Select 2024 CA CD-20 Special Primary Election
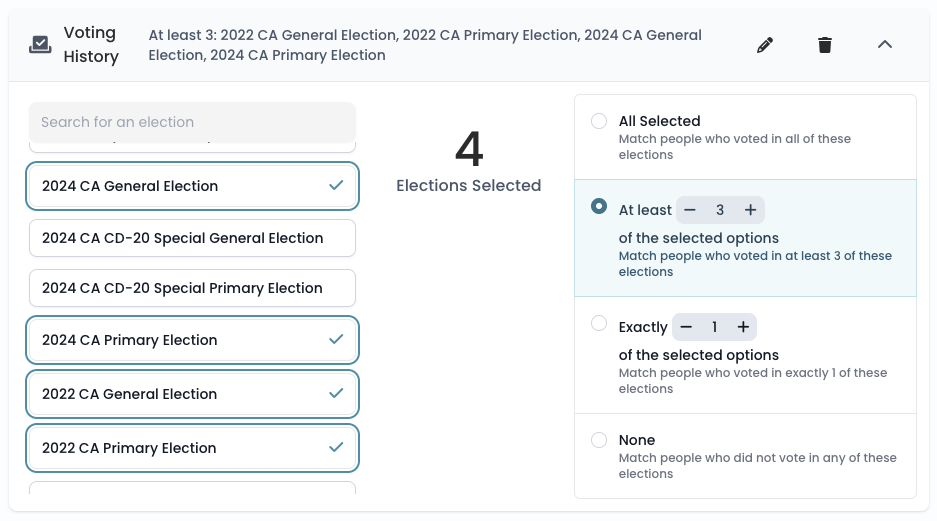Screen dimensions: 937x521 click(192, 288)
